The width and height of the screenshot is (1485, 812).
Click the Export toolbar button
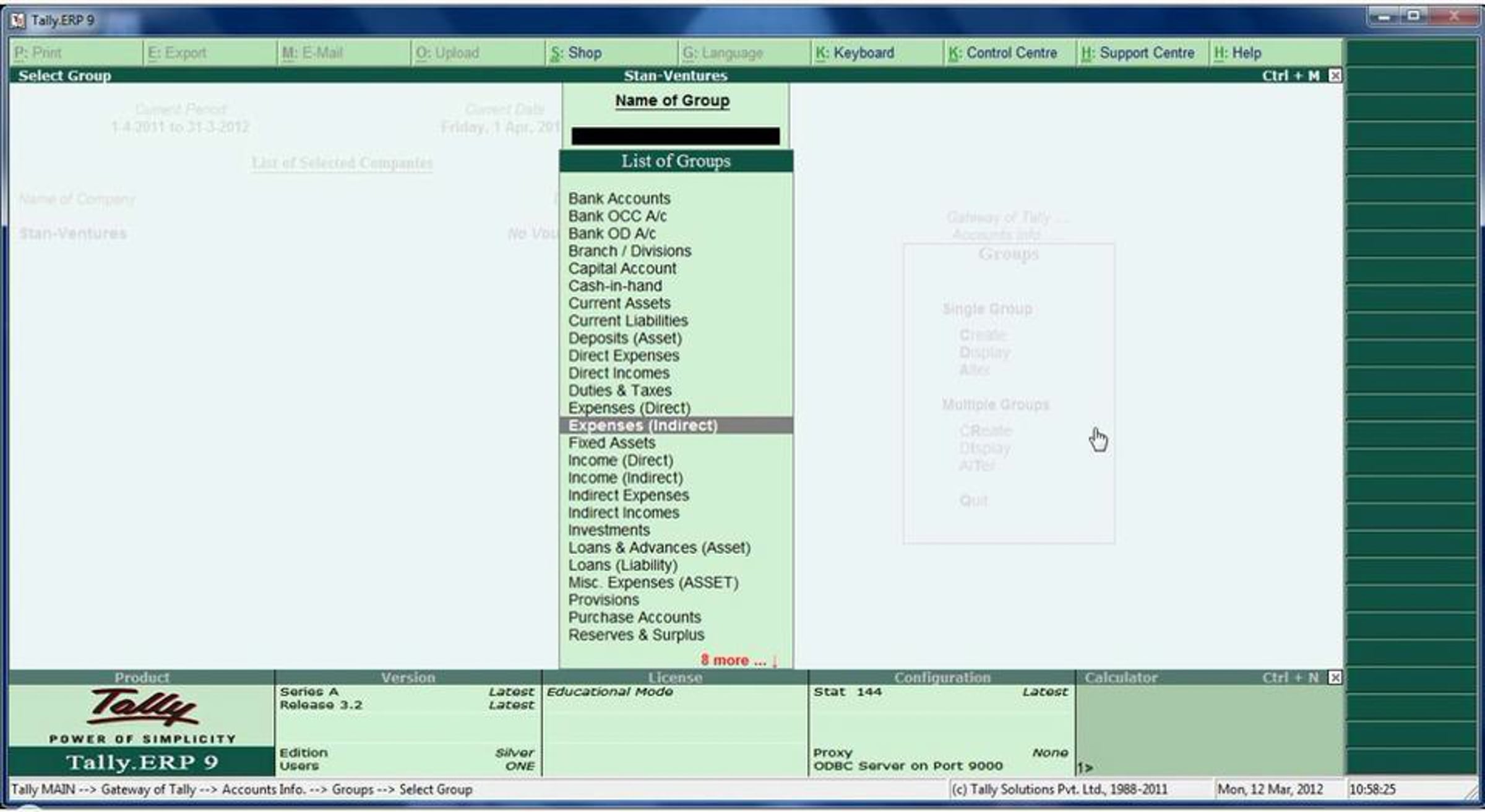210,53
